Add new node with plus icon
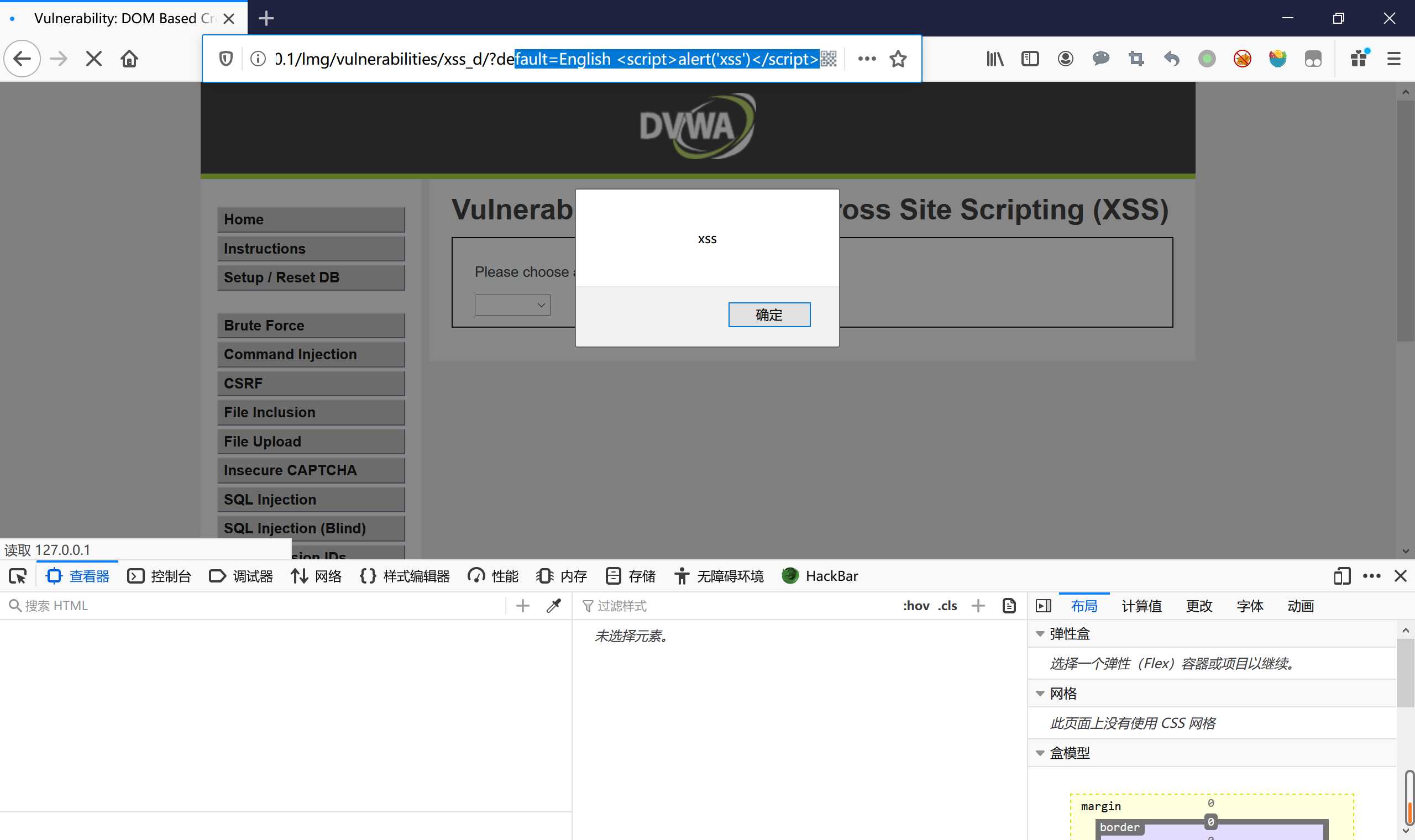 click(x=522, y=606)
